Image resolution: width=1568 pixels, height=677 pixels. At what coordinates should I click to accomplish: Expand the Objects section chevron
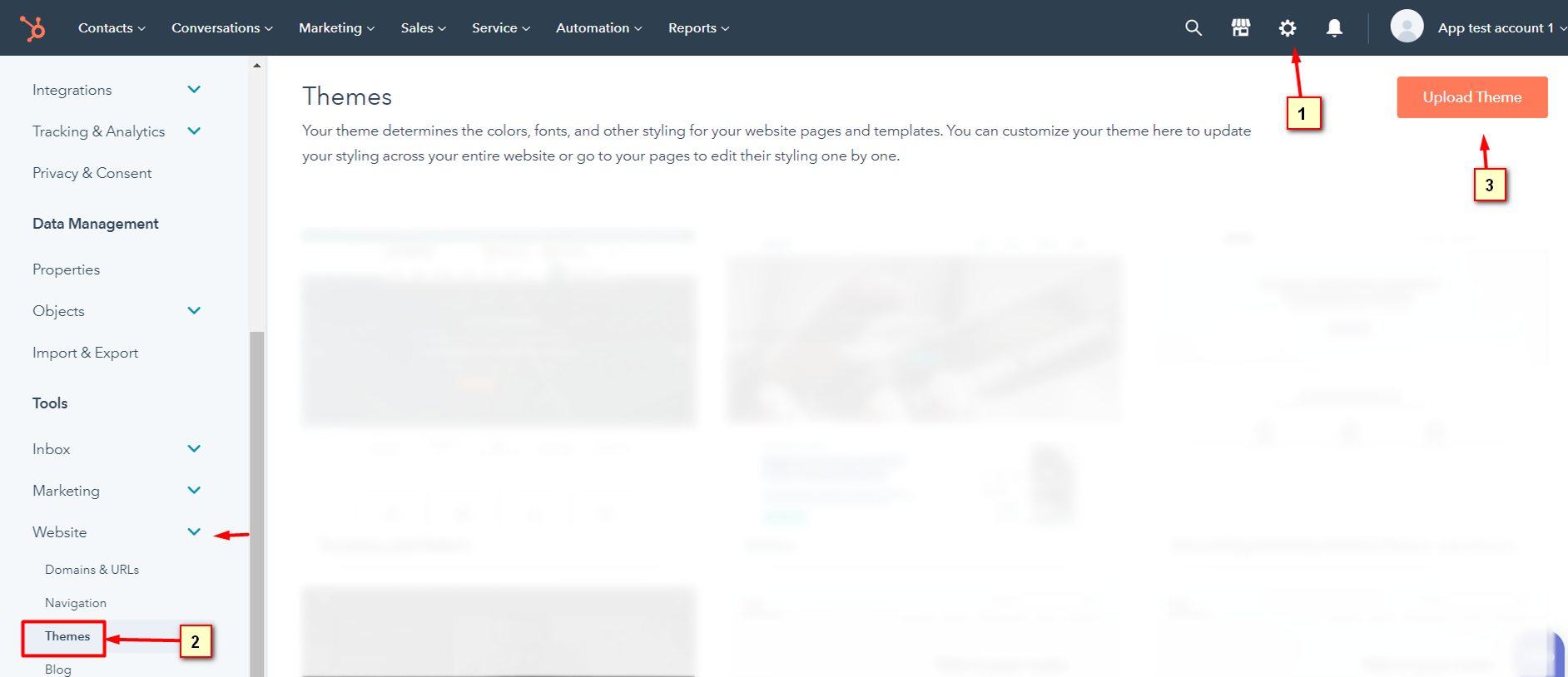(x=194, y=311)
